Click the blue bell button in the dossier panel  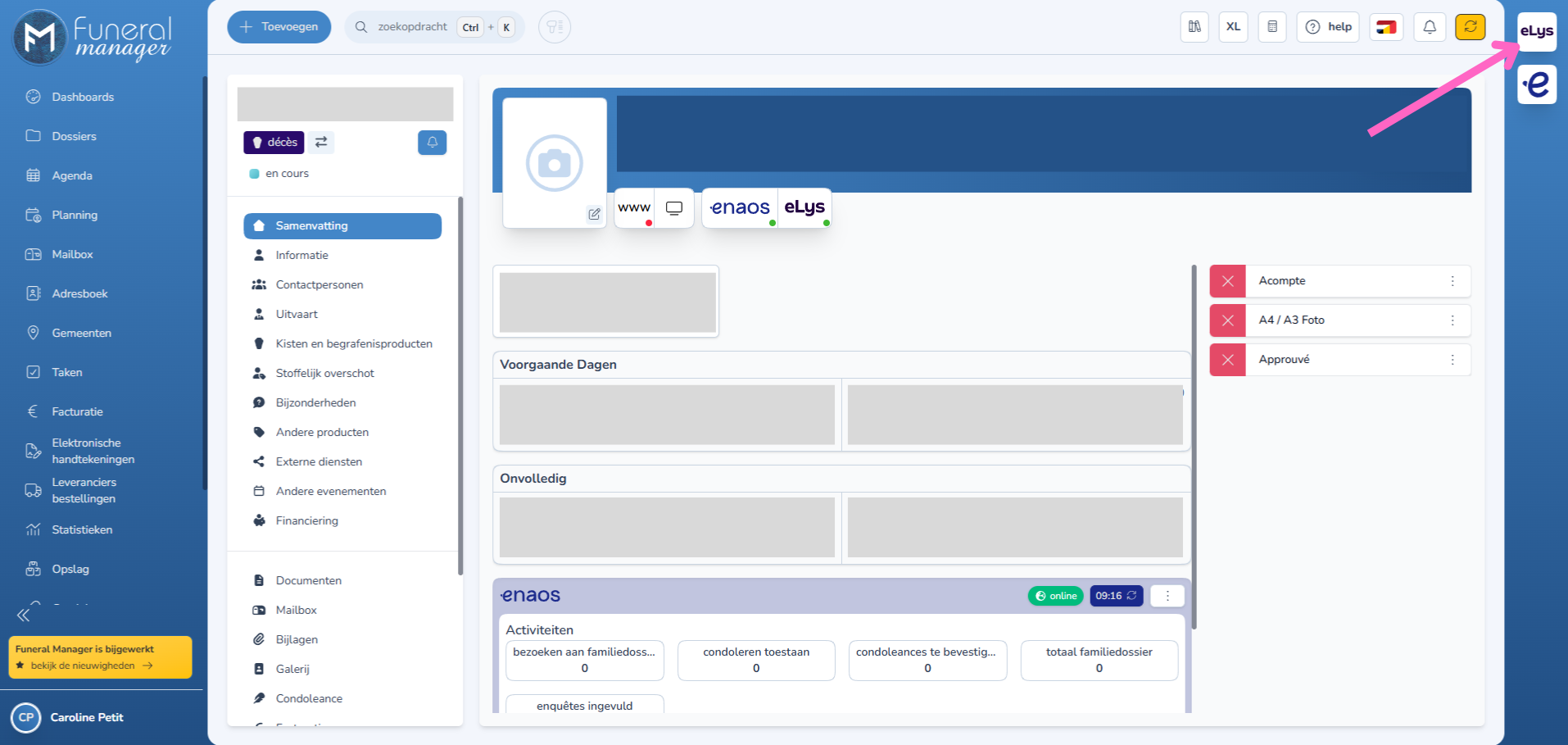[x=433, y=143]
